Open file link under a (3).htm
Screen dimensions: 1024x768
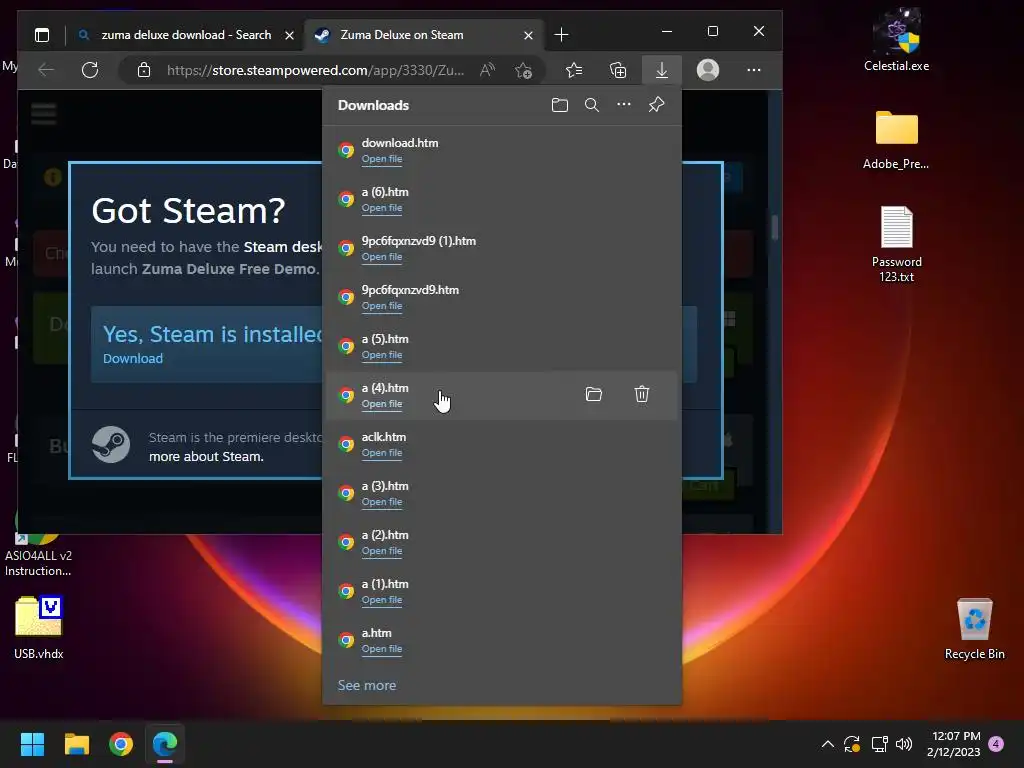pyautogui.click(x=382, y=502)
